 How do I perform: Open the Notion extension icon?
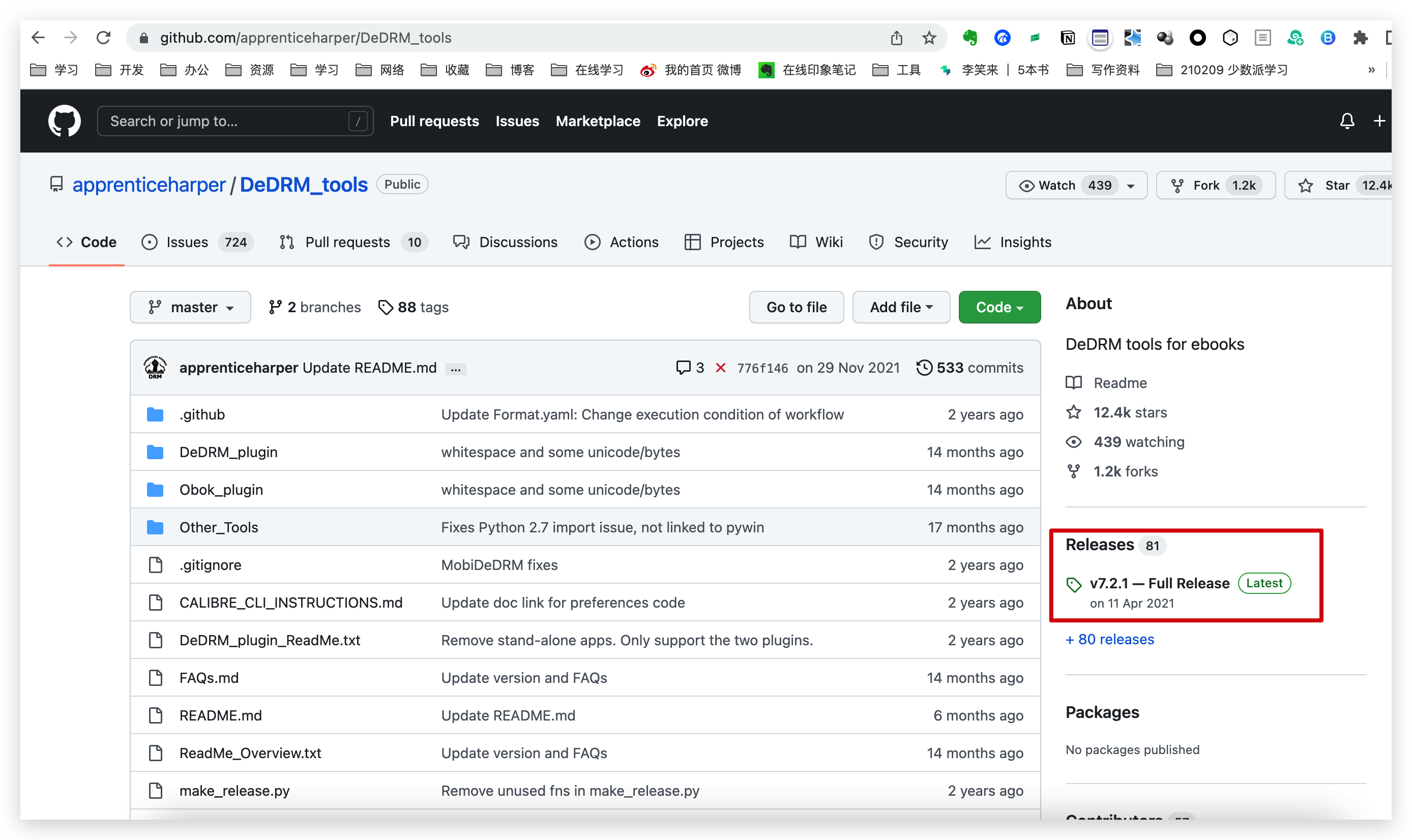pos(1067,37)
